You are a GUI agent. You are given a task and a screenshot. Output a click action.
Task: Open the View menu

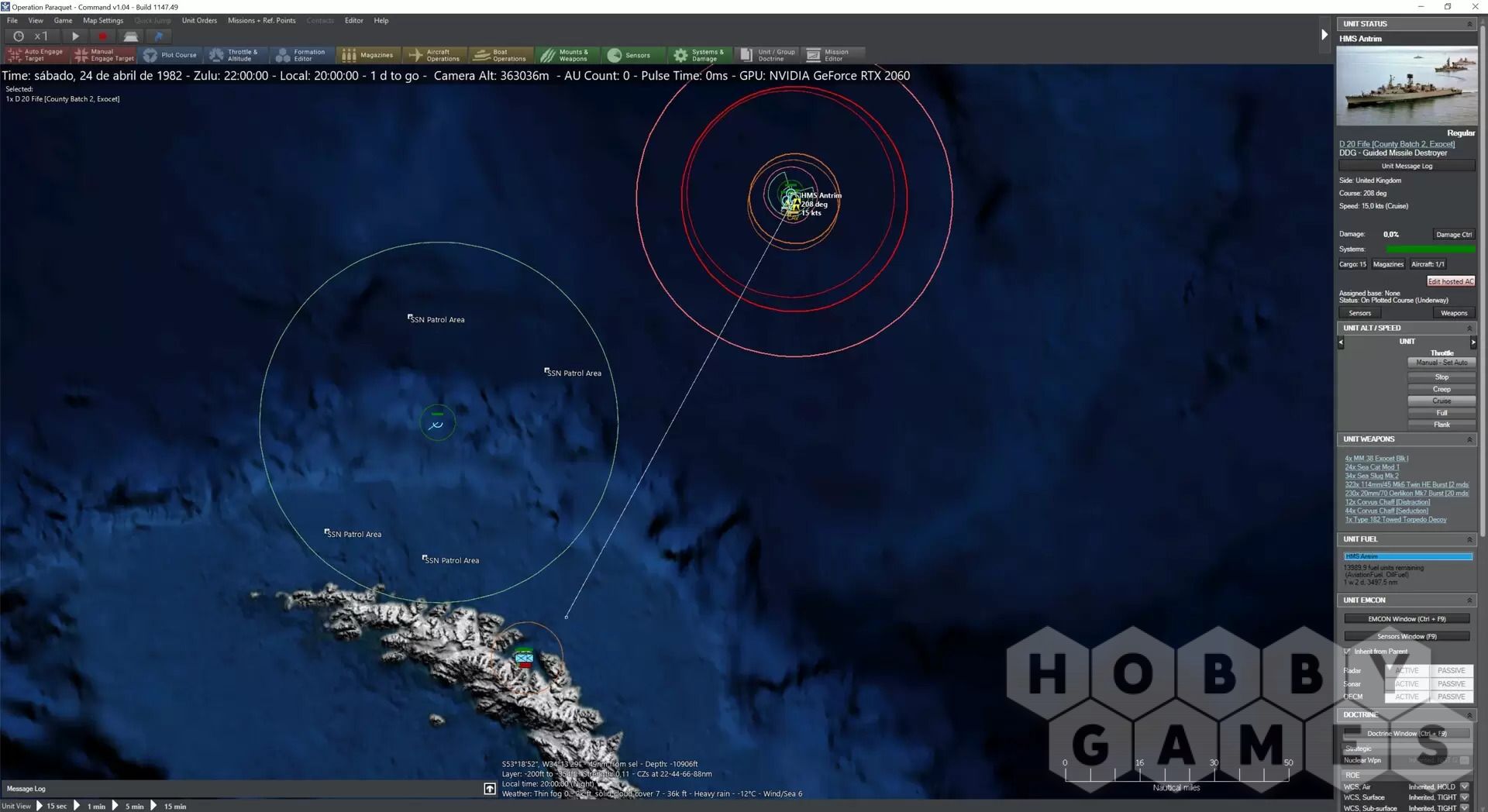(x=36, y=21)
